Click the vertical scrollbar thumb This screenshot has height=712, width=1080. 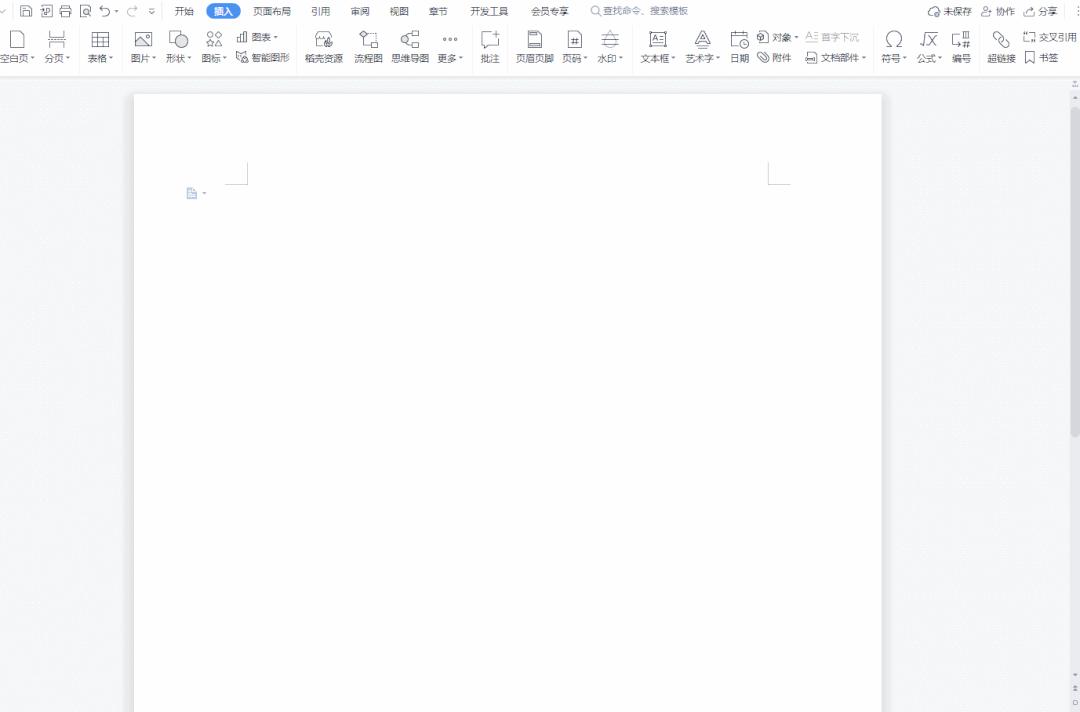[x=1074, y=271]
